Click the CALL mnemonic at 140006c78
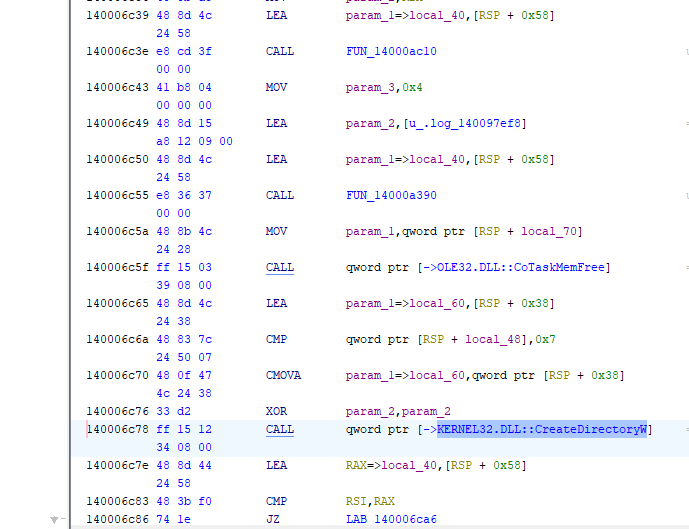The height and width of the screenshot is (529, 689). tap(280, 429)
